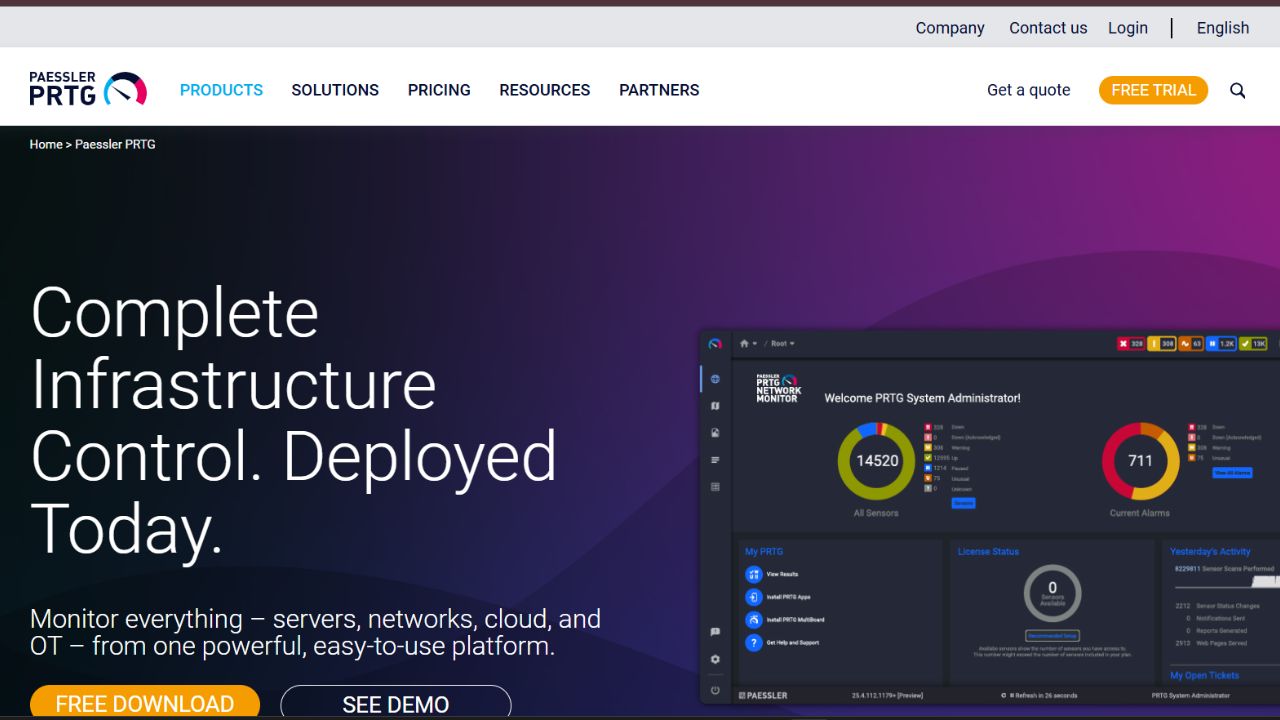Click the Get a quote link
The height and width of the screenshot is (720, 1280).
(x=1028, y=90)
